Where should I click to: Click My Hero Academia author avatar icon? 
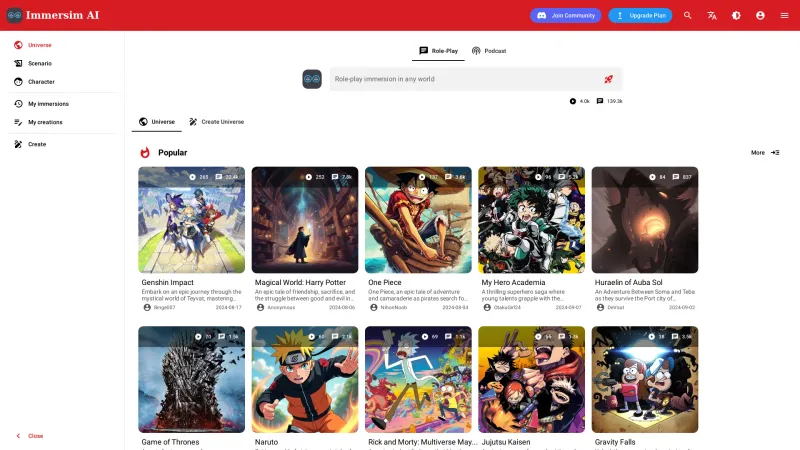487,308
